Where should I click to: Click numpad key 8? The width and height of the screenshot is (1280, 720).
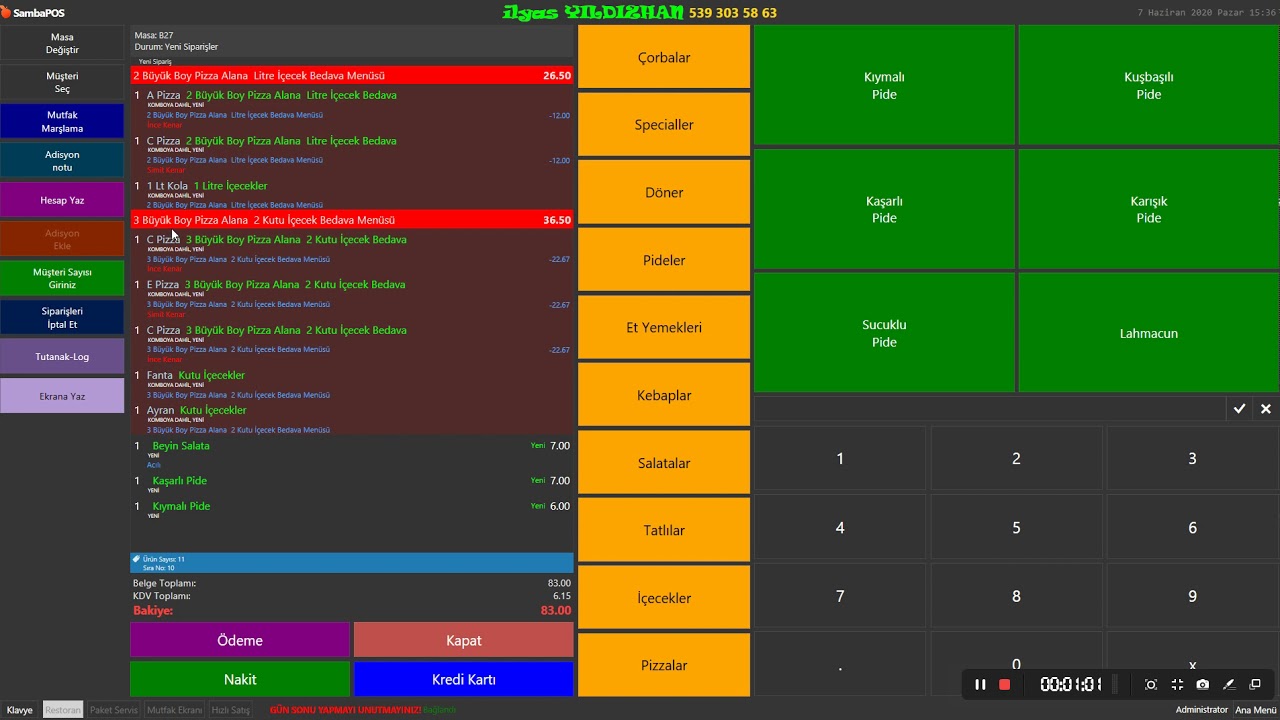(x=1016, y=596)
